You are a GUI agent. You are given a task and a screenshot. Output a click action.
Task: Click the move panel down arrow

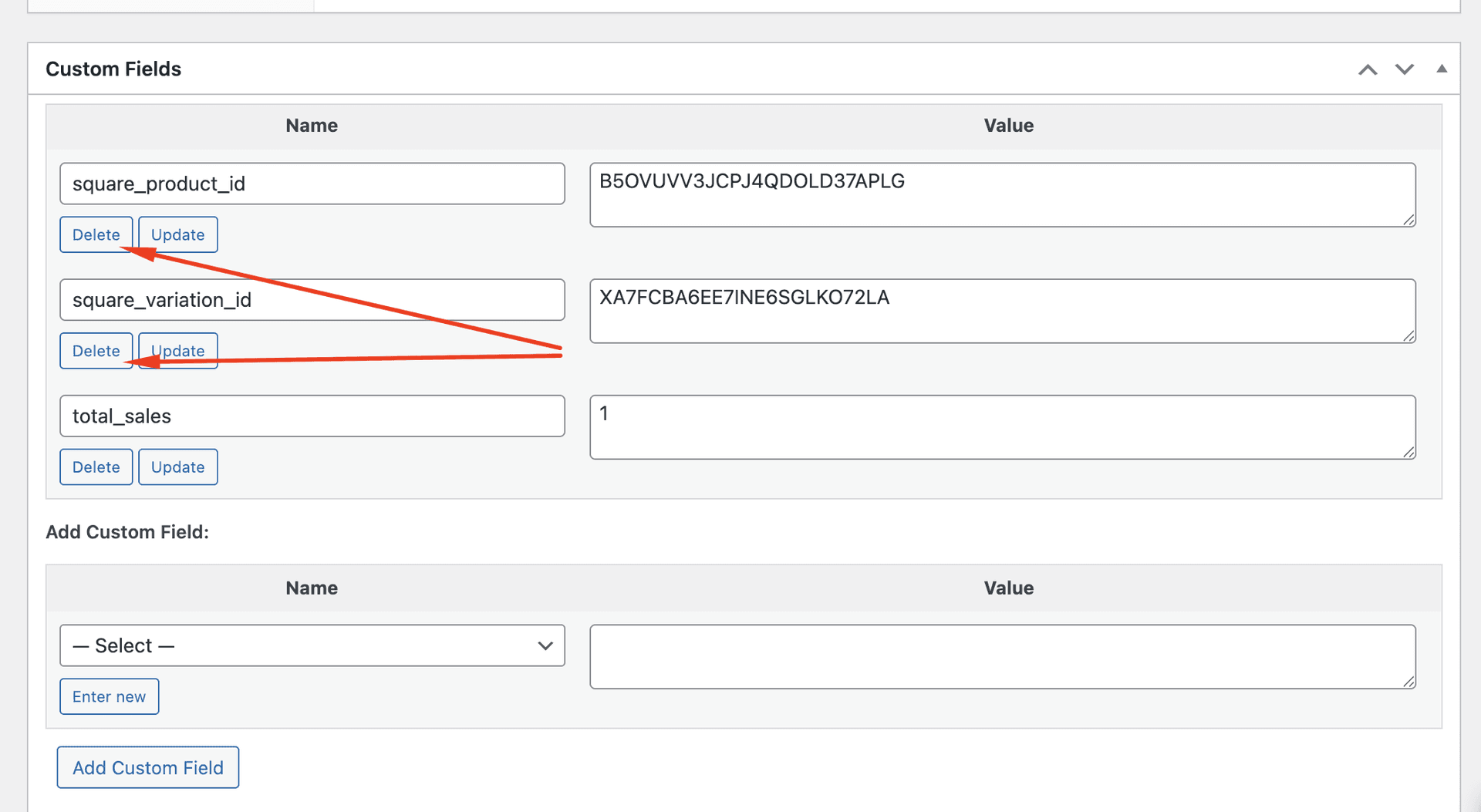(1404, 69)
